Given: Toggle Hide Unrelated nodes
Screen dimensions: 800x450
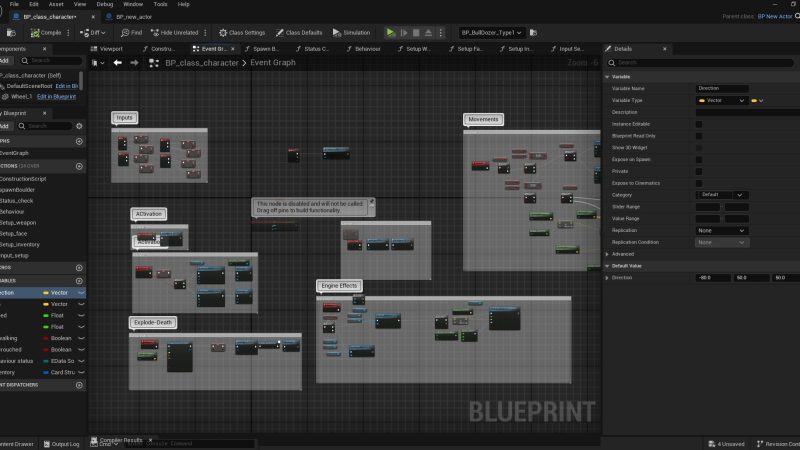Looking at the screenshot, I should pos(176,32).
